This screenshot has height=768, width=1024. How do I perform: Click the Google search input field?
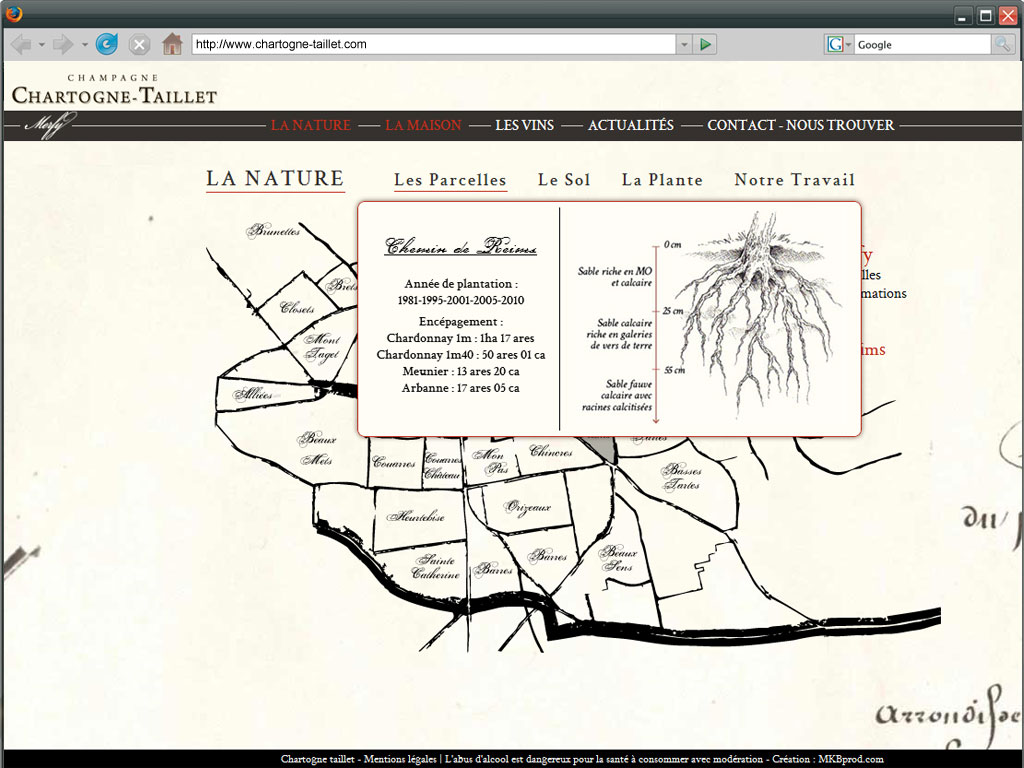922,44
